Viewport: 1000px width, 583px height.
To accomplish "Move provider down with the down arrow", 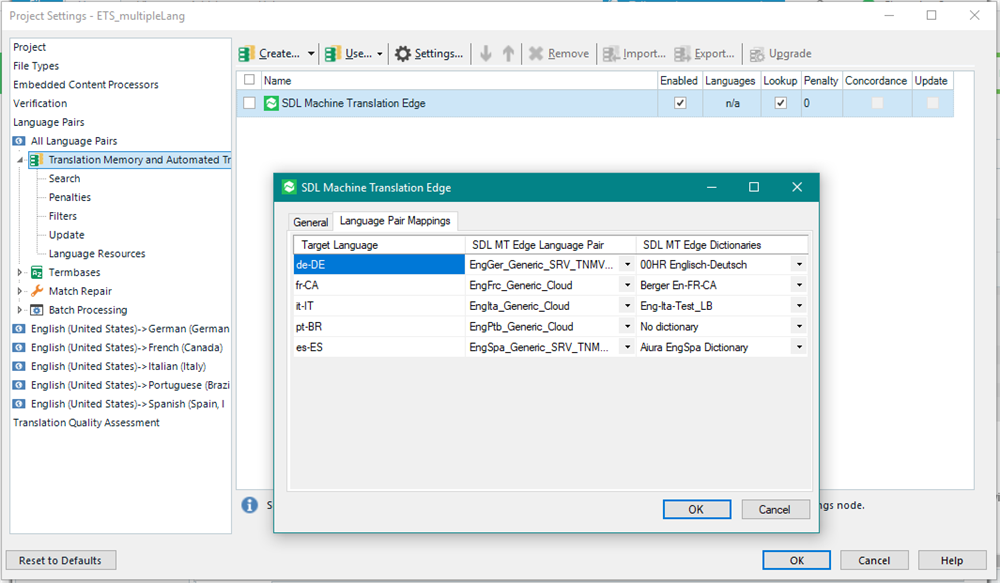I will tap(486, 54).
